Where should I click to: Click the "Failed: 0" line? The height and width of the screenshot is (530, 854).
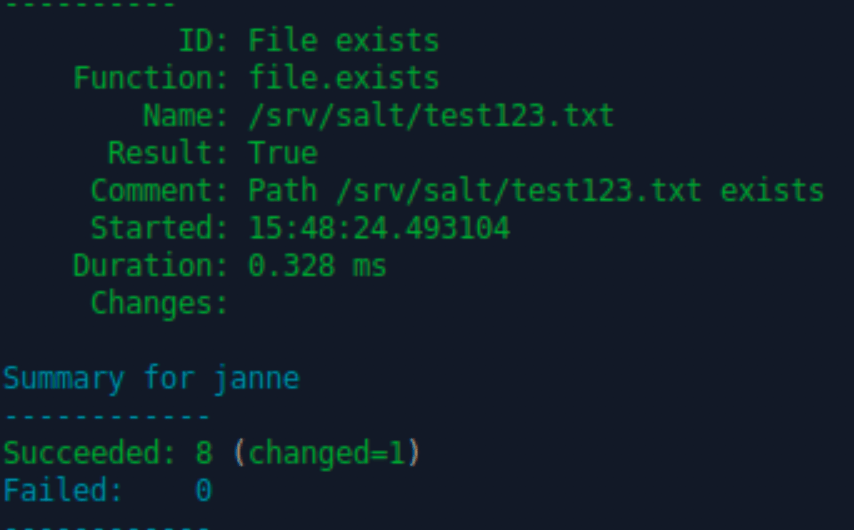pos(106,491)
